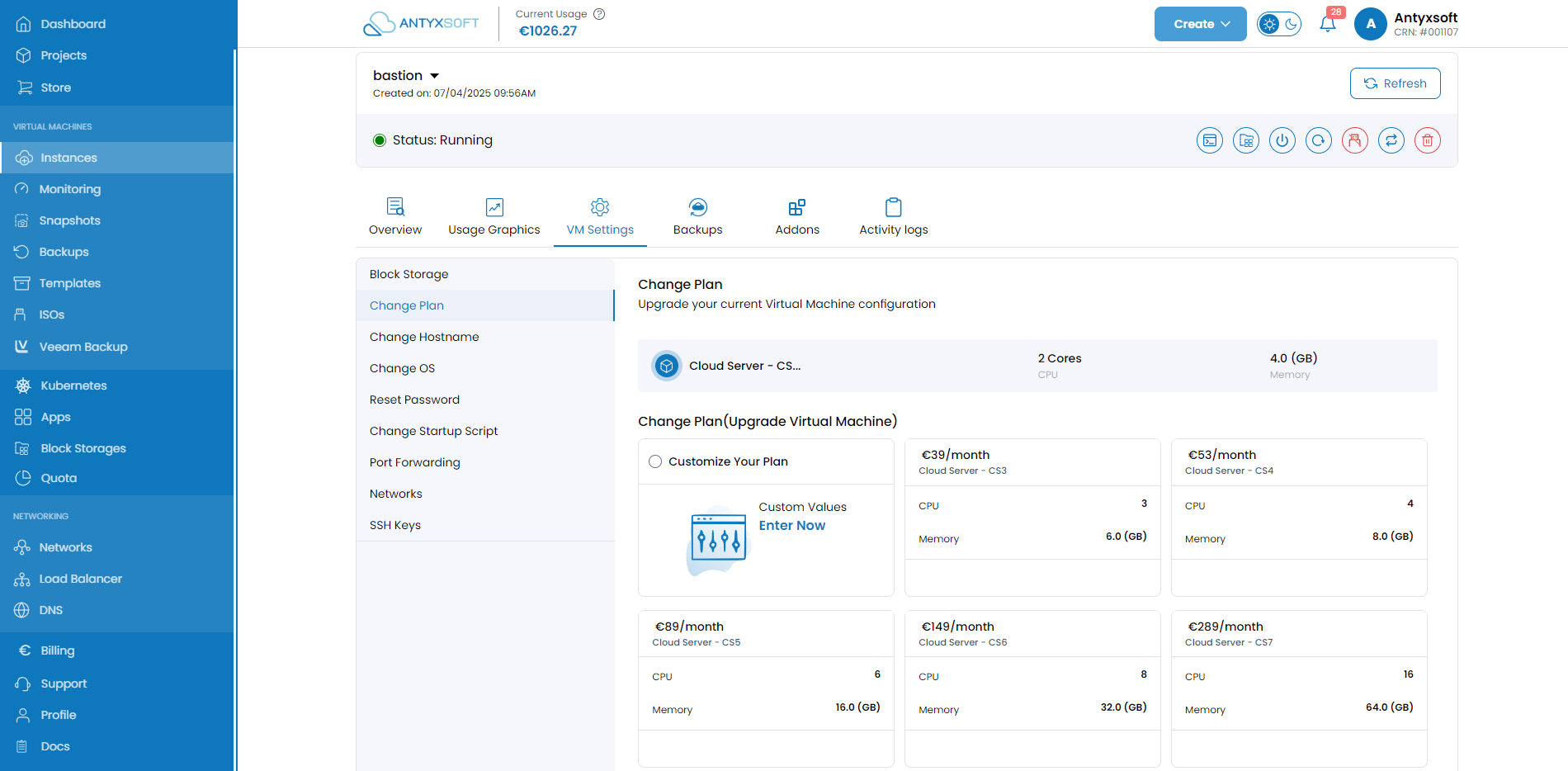Image resolution: width=1568 pixels, height=771 pixels.
Task: Open the notifications bell icon
Action: 1328,24
